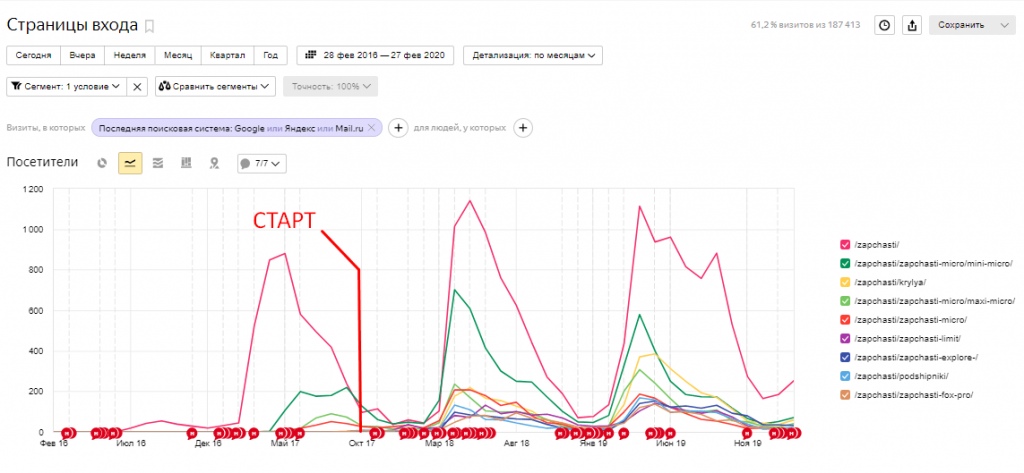Open the Детализация: по месяцам dropdown
The image size is (1024, 473).
click(533, 55)
